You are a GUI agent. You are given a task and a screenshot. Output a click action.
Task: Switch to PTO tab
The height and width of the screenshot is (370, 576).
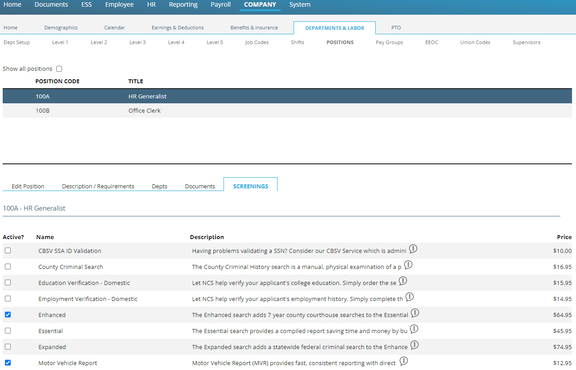(x=396, y=28)
